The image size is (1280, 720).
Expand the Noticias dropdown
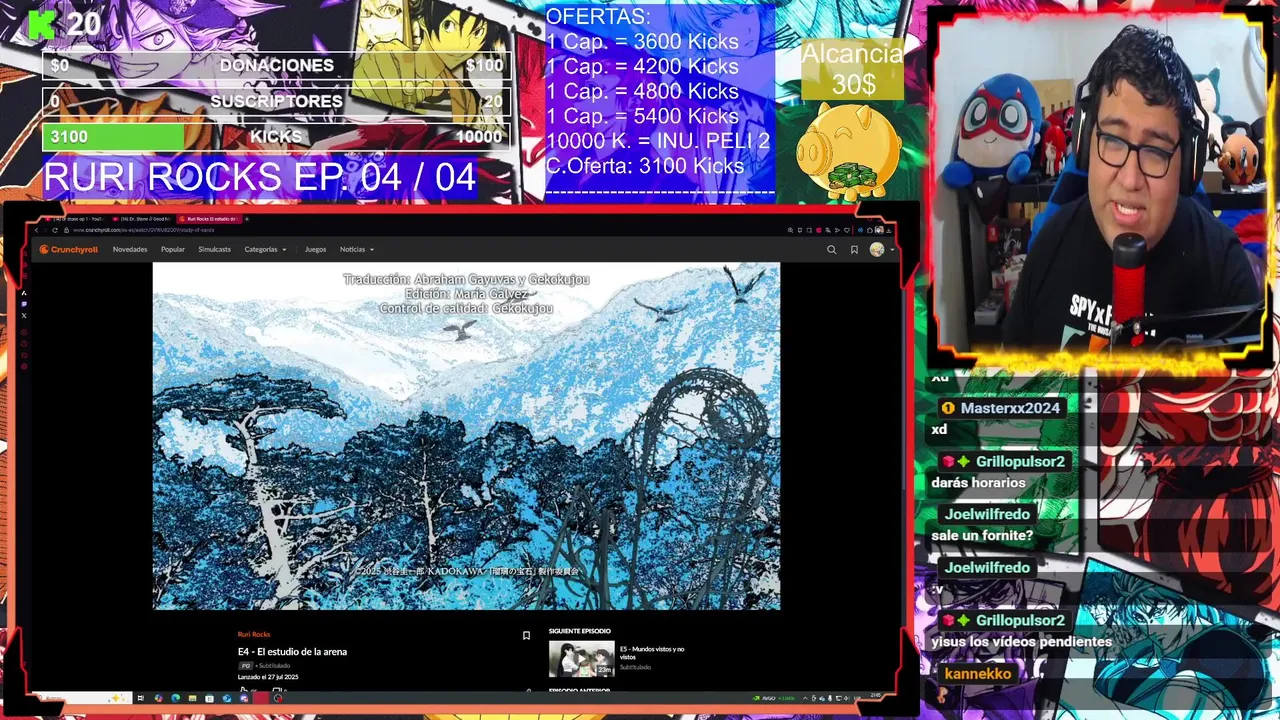[x=357, y=249]
